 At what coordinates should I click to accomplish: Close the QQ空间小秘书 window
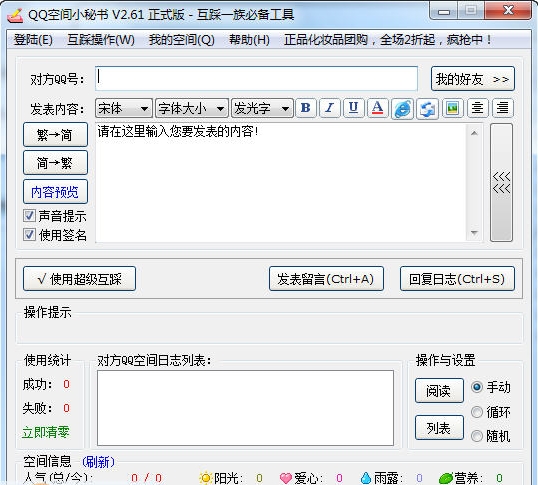508,11
